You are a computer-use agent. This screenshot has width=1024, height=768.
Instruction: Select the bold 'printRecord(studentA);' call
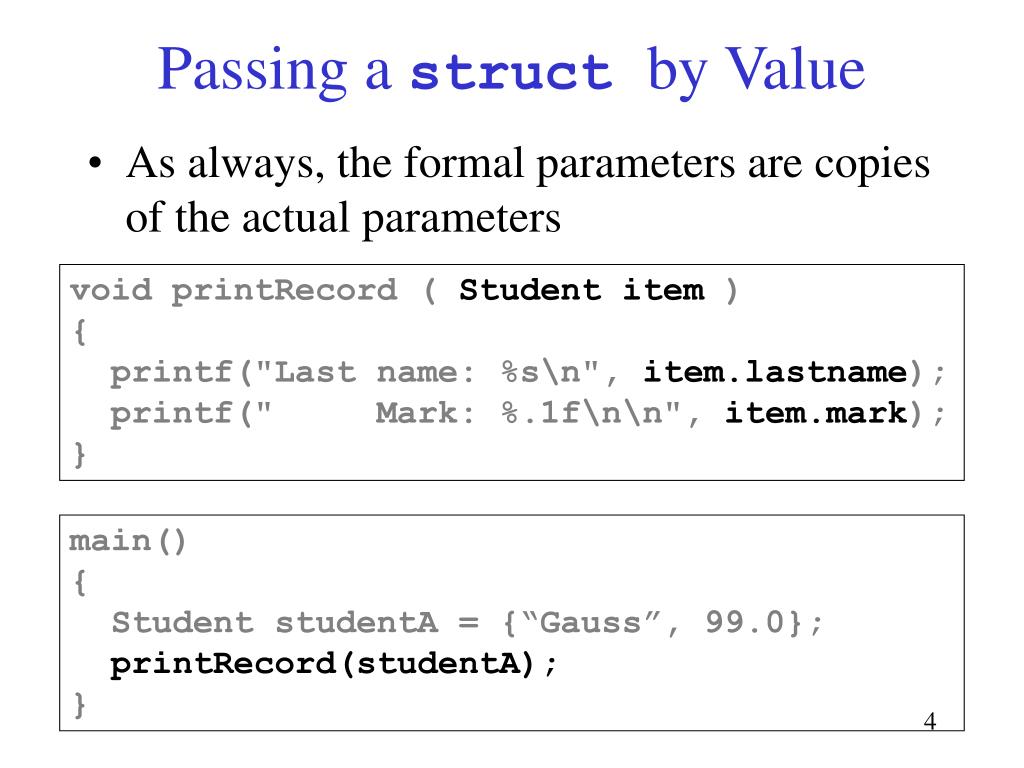pyautogui.click(x=333, y=664)
